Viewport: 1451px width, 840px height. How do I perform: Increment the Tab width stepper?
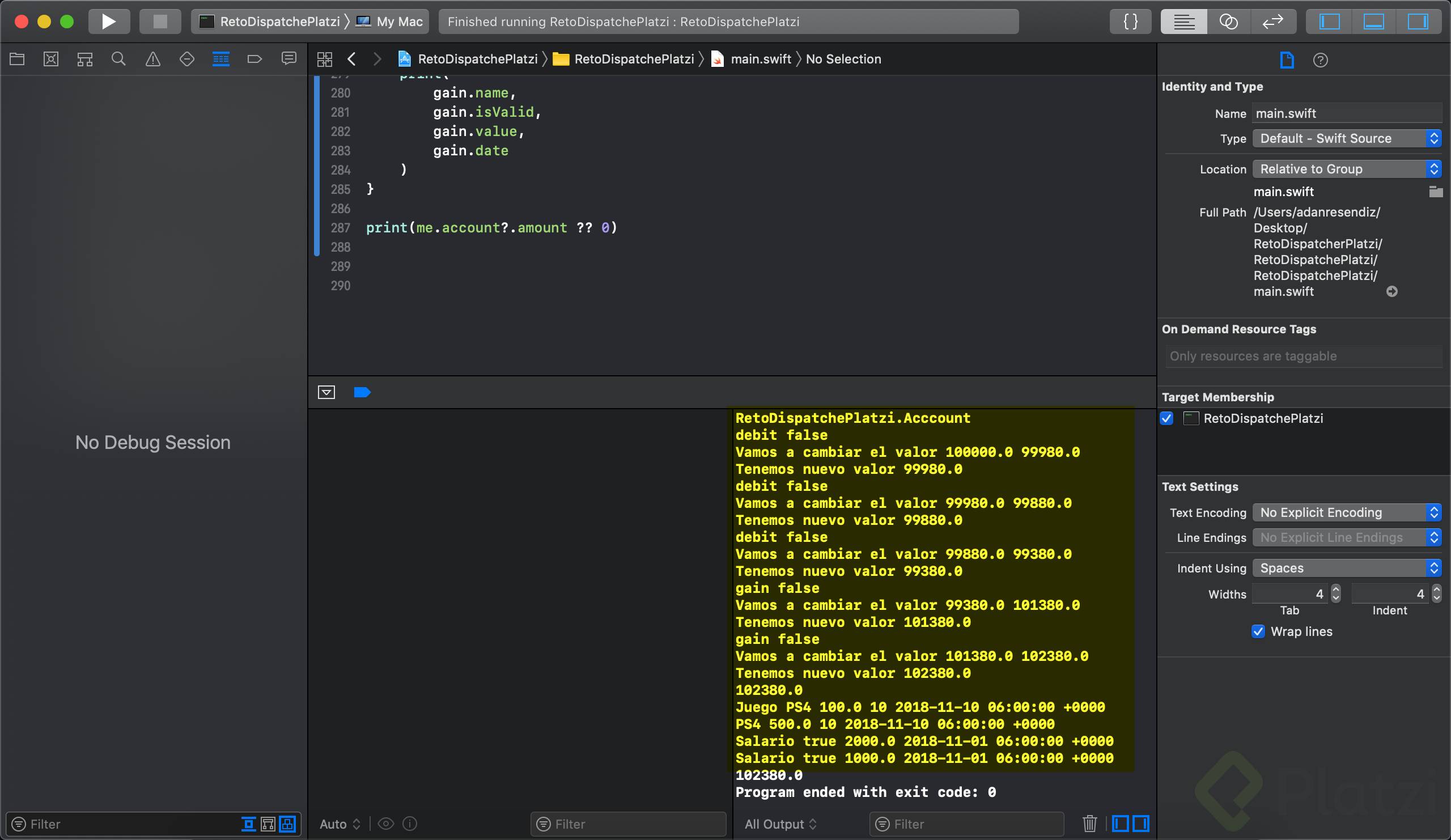click(1336, 589)
